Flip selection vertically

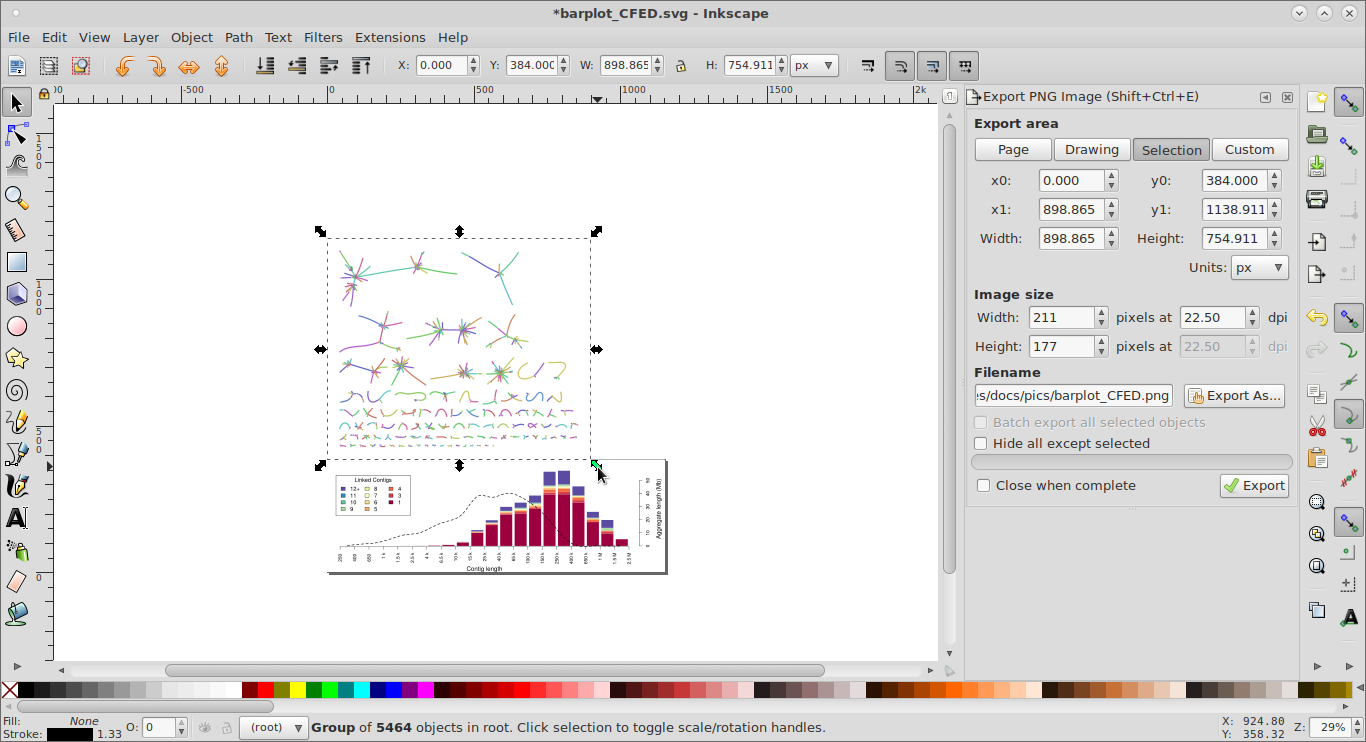(221, 66)
